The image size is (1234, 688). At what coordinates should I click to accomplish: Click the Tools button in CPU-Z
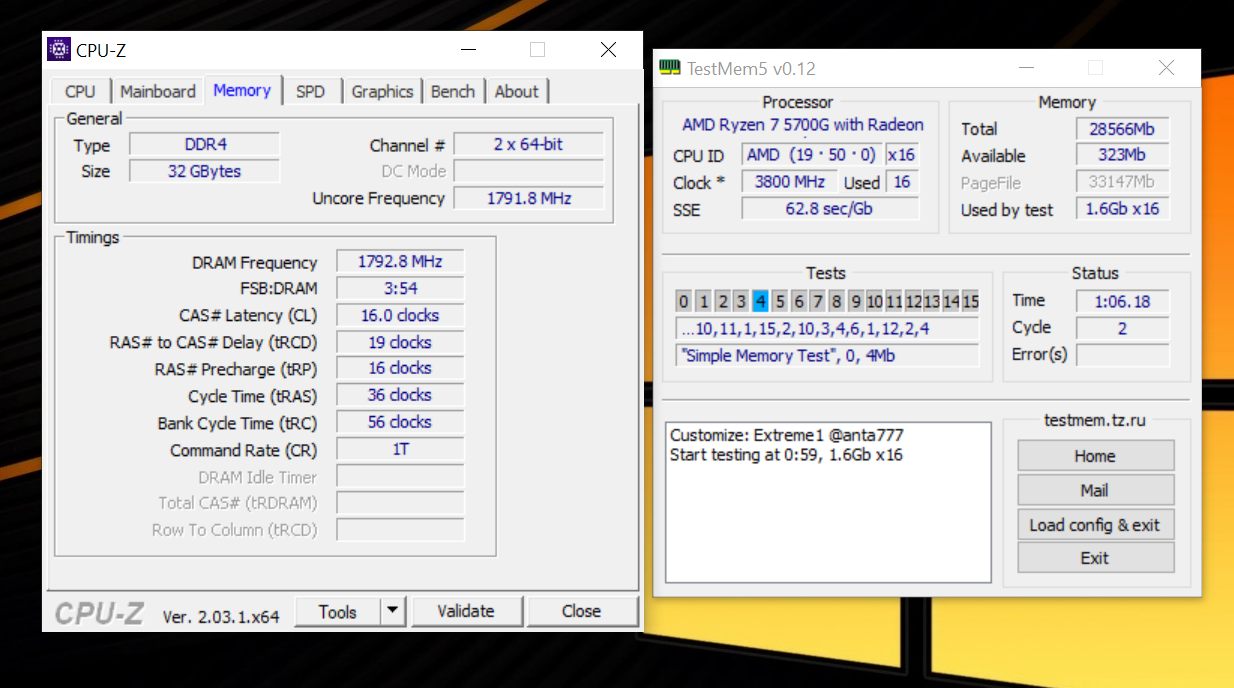tap(337, 612)
